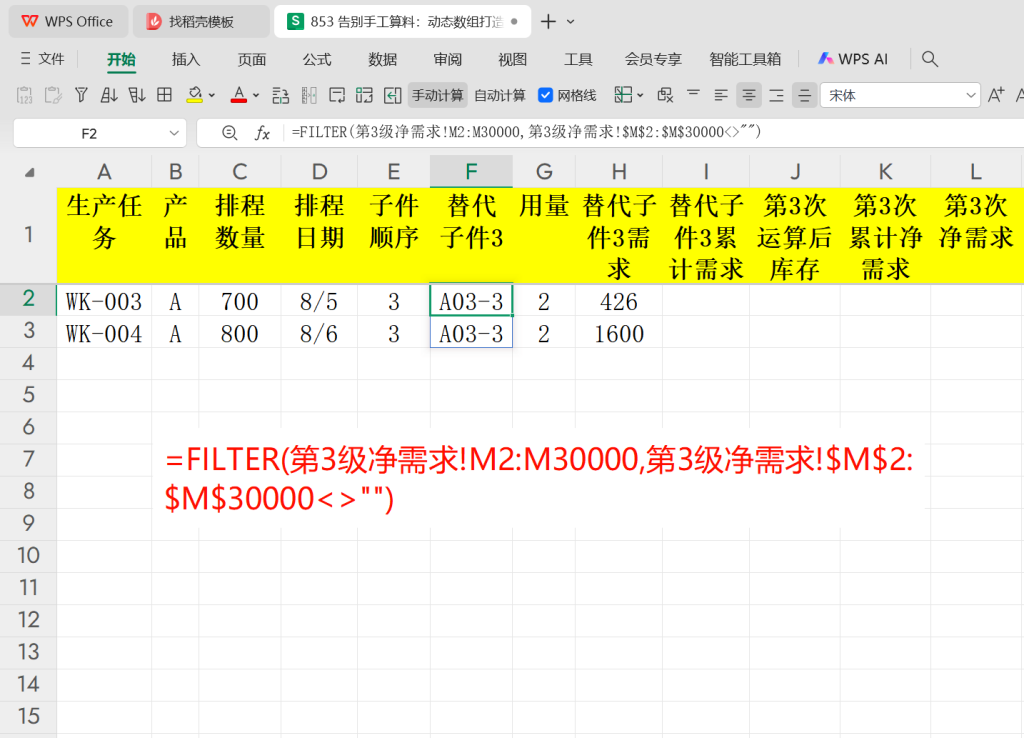Open the F2 name box dropdown
1024x738 pixels.
click(x=174, y=133)
